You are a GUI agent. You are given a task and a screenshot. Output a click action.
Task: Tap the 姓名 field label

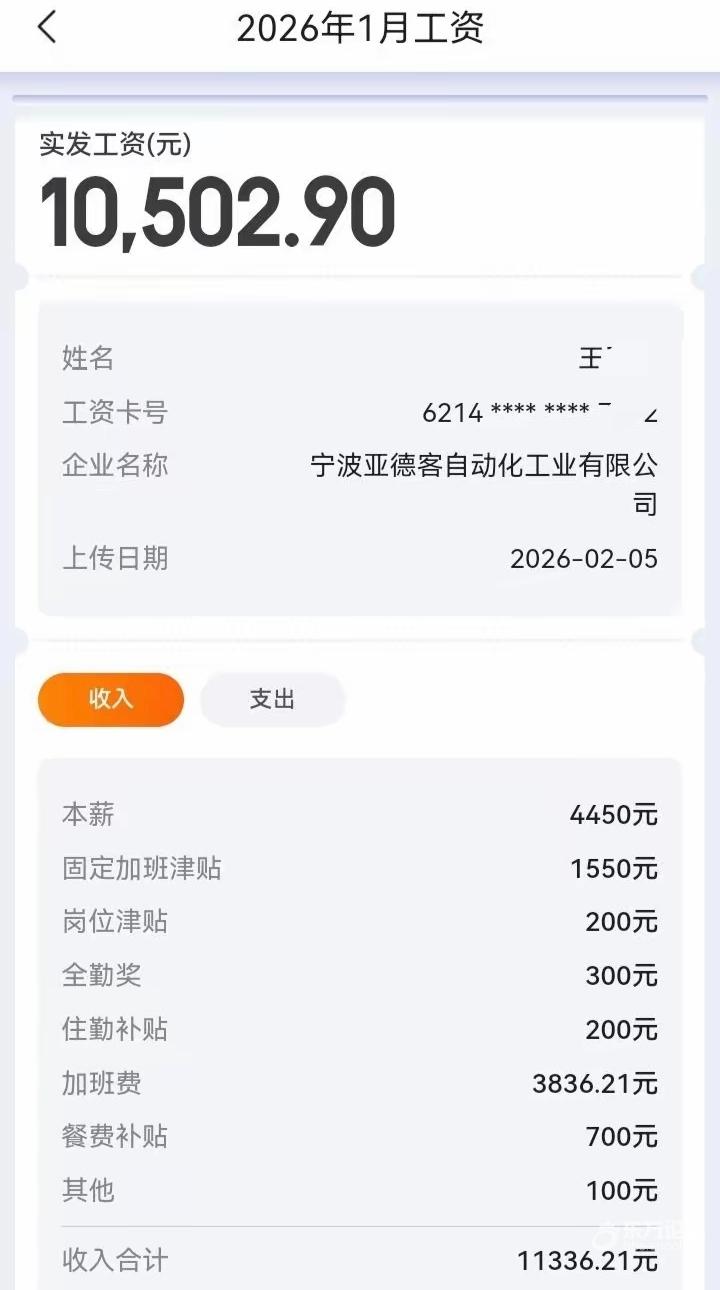tap(88, 358)
